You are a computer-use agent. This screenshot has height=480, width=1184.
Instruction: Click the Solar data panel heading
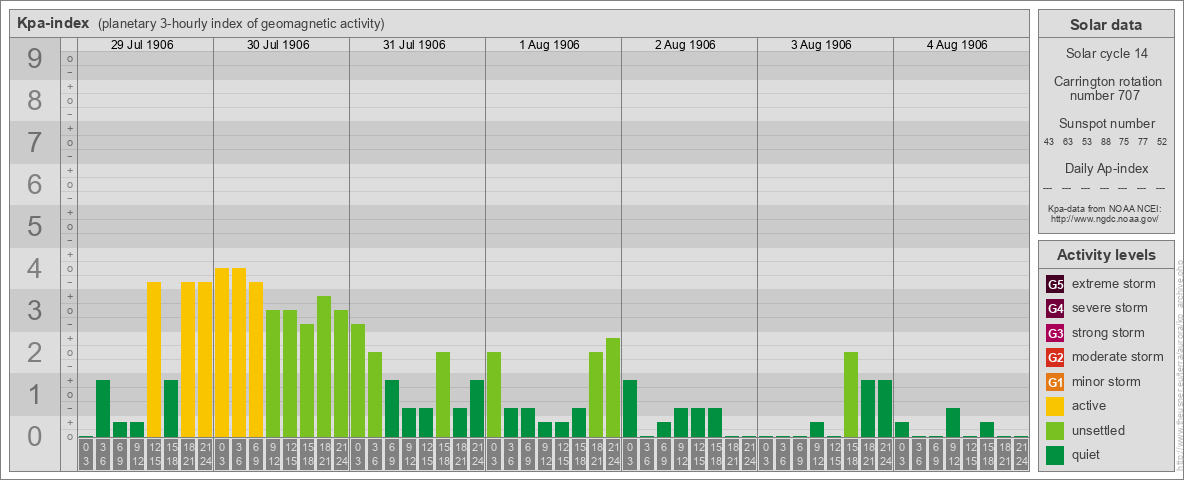1105,25
